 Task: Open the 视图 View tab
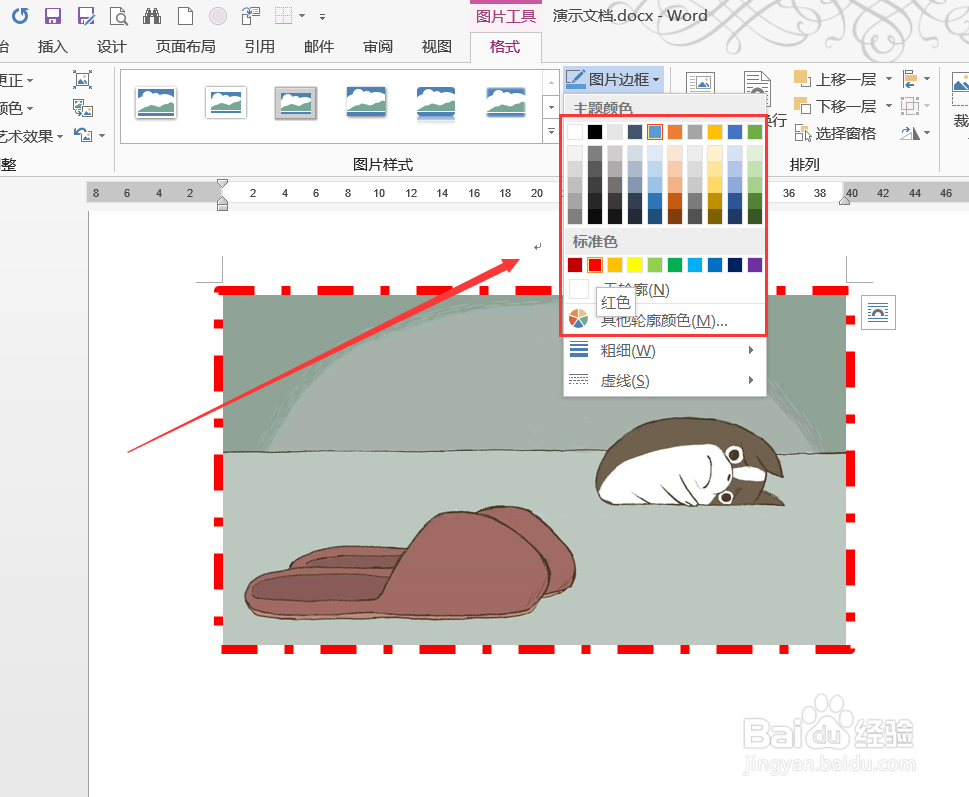tap(436, 47)
